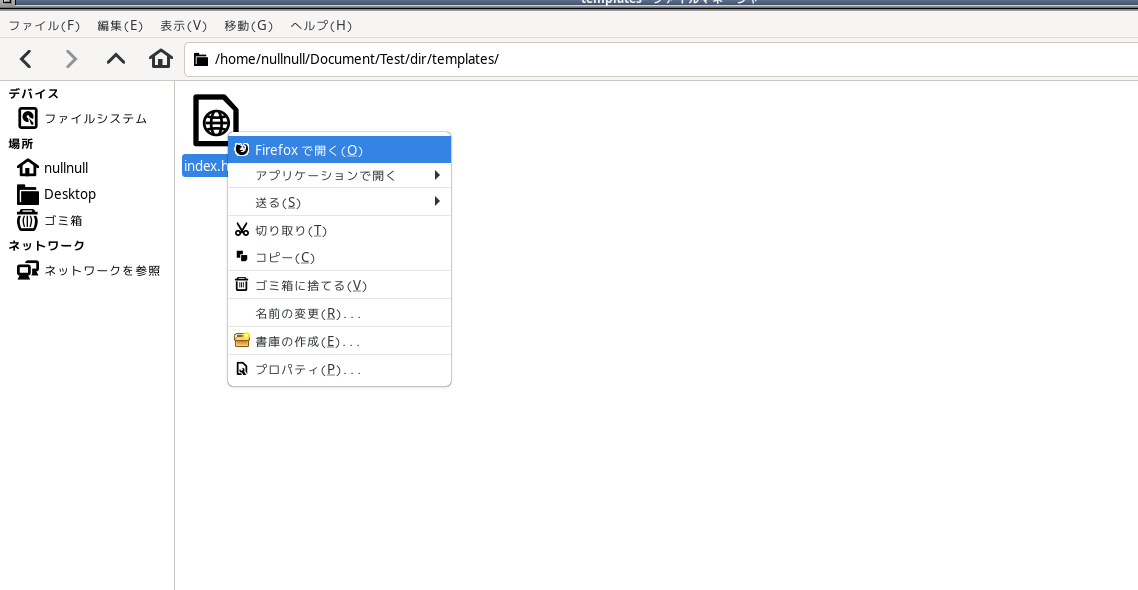
Task: Open the 編集(E) menu
Action: [x=120, y=25]
